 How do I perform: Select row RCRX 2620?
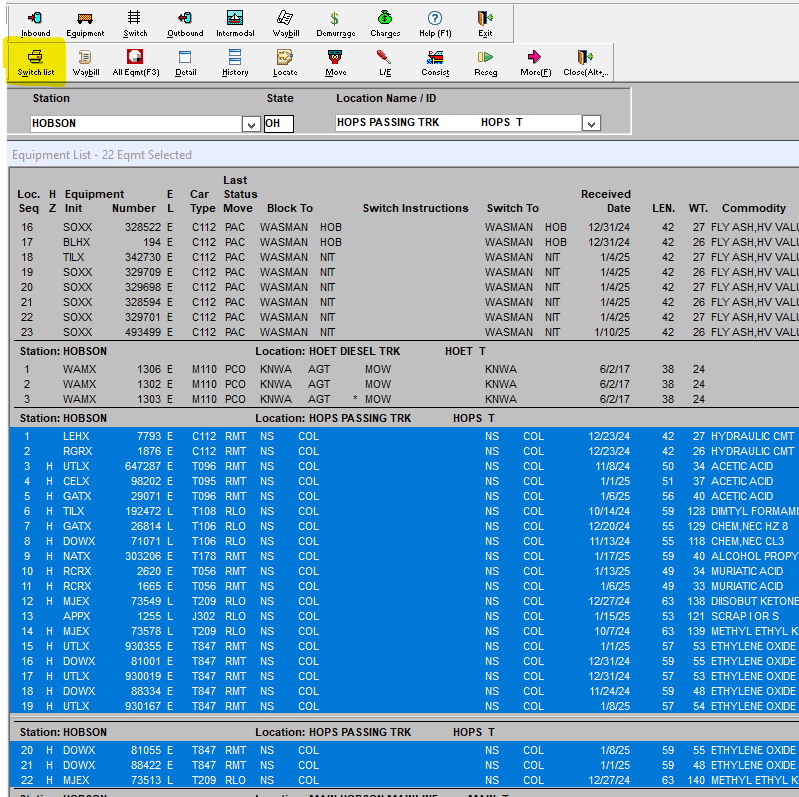(x=404, y=571)
